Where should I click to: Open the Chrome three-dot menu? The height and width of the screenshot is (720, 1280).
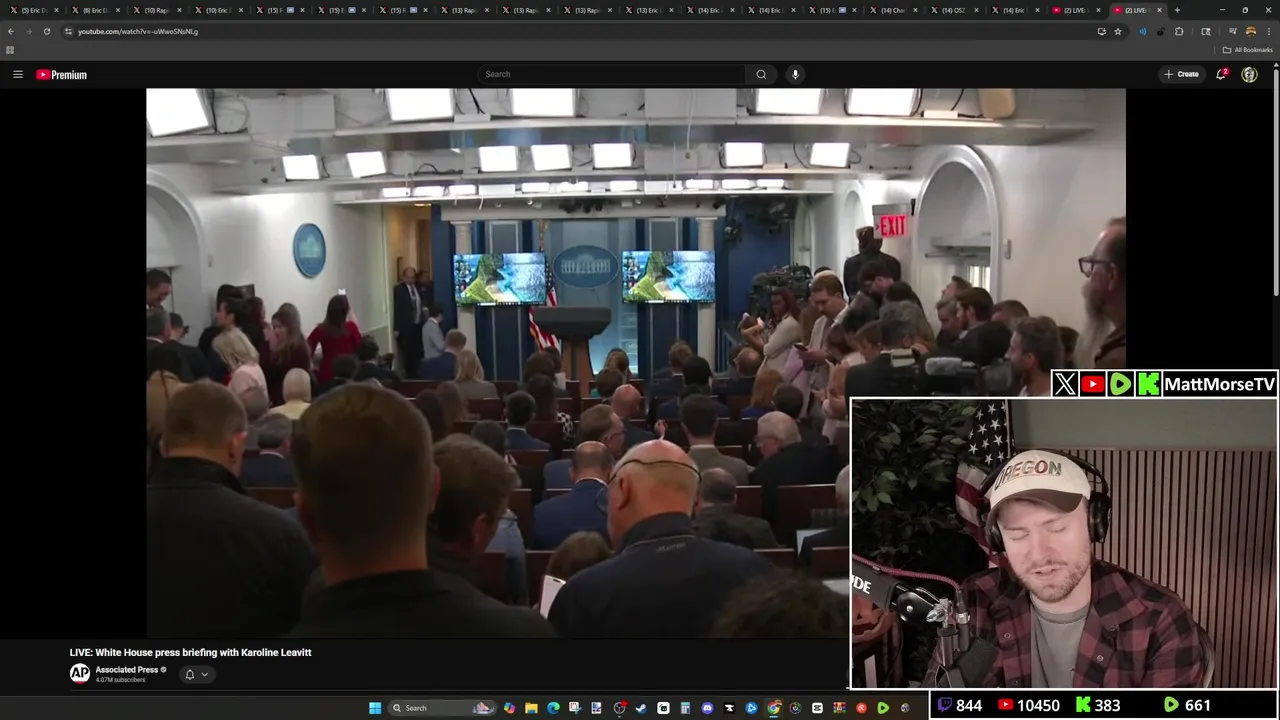1269,31
